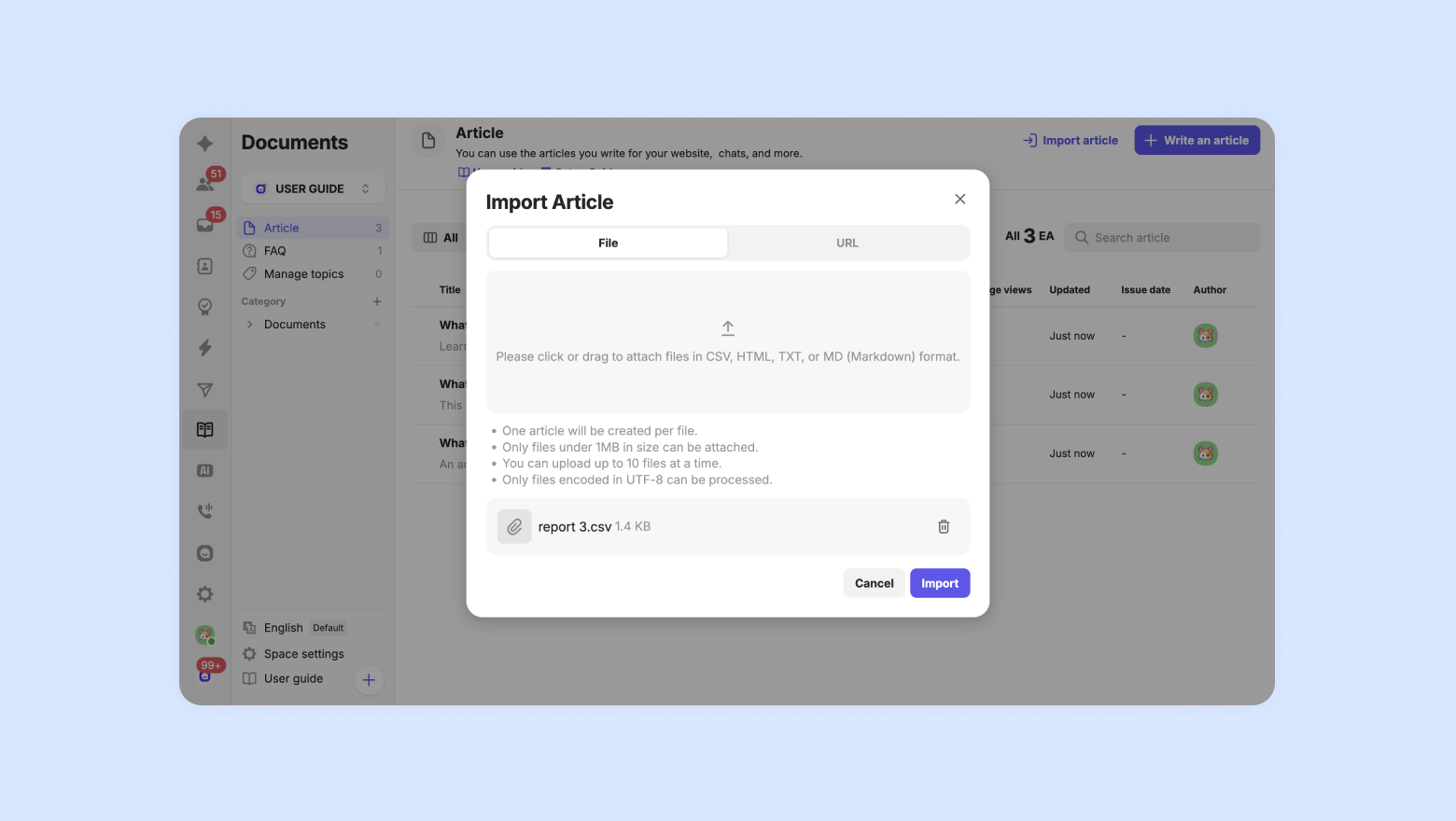
Task: Click the Import button
Action: (x=940, y=583)
